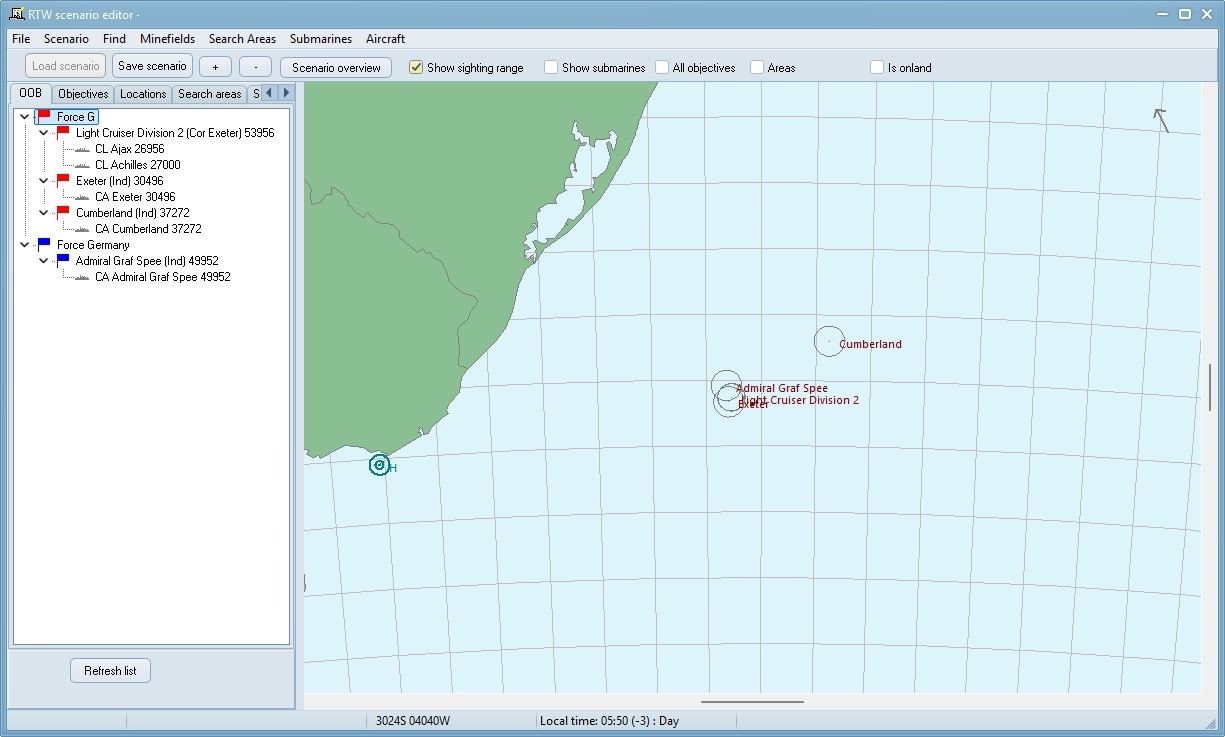The width and height of the screenshot is (1225, 737).
Task: Select the ship icon for CL Ajax
Action: click(82, 149)
